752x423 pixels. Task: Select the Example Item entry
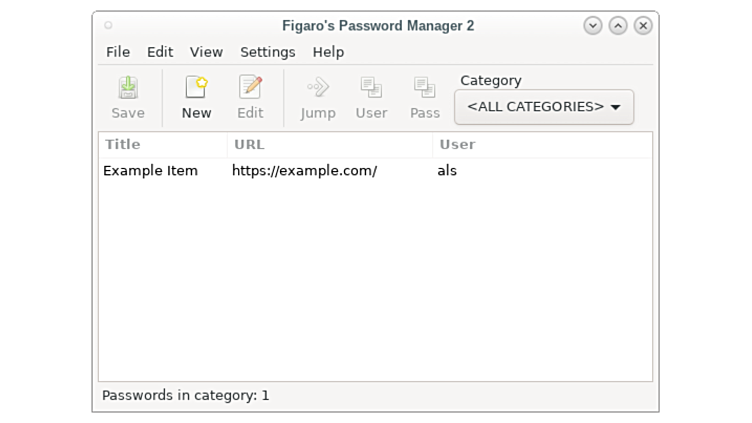click(151, 171)
